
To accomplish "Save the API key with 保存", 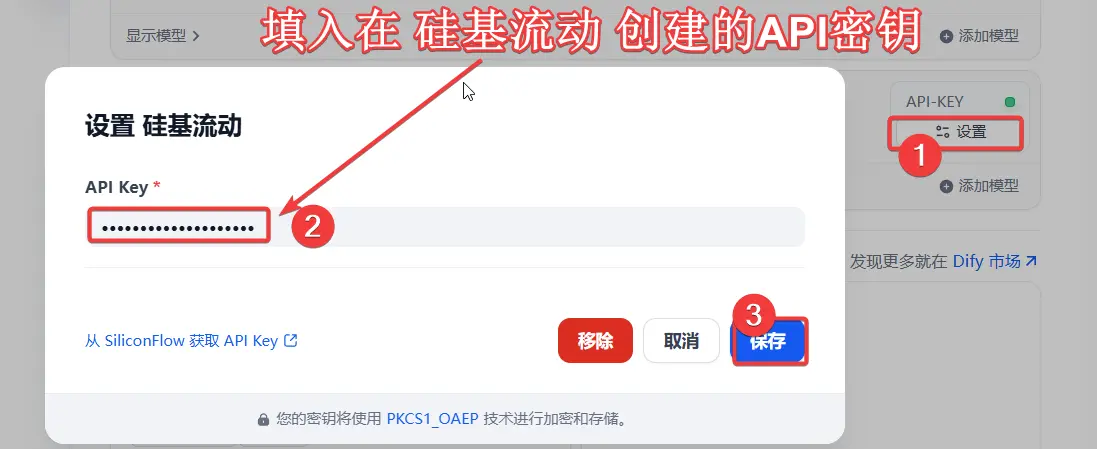I will (x=769, y=341).
